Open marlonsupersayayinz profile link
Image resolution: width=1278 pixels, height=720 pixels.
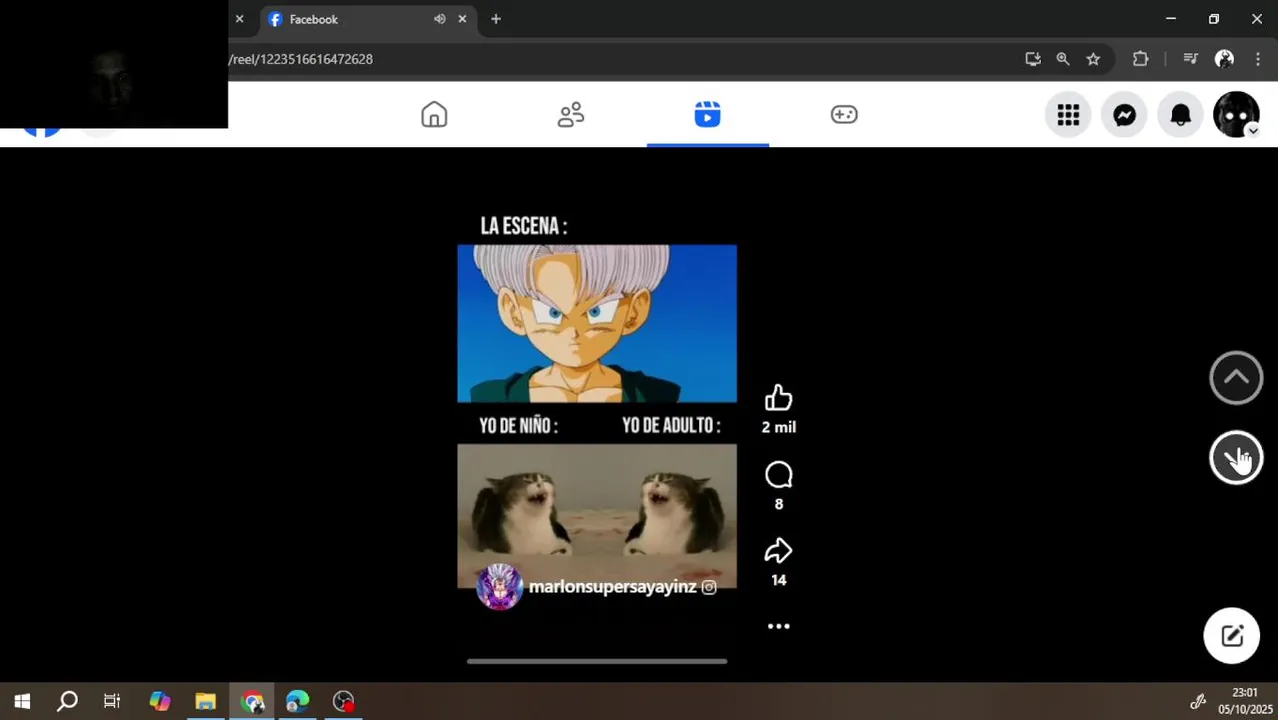click(x=612, y=587)
